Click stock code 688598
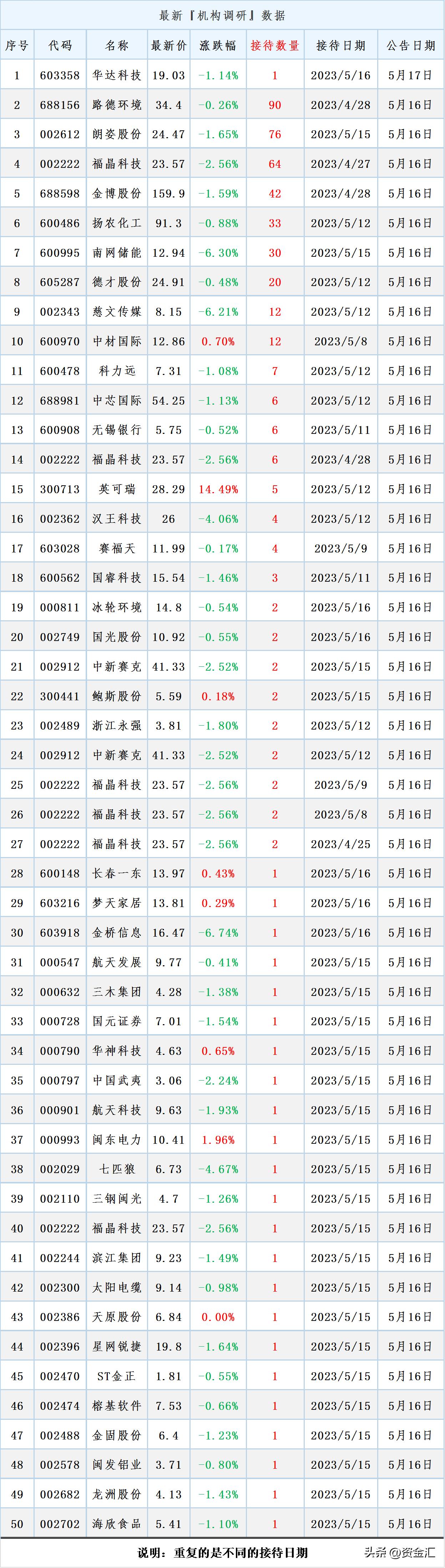Viewport: 445px width, 1568px height. click(60, 194)
